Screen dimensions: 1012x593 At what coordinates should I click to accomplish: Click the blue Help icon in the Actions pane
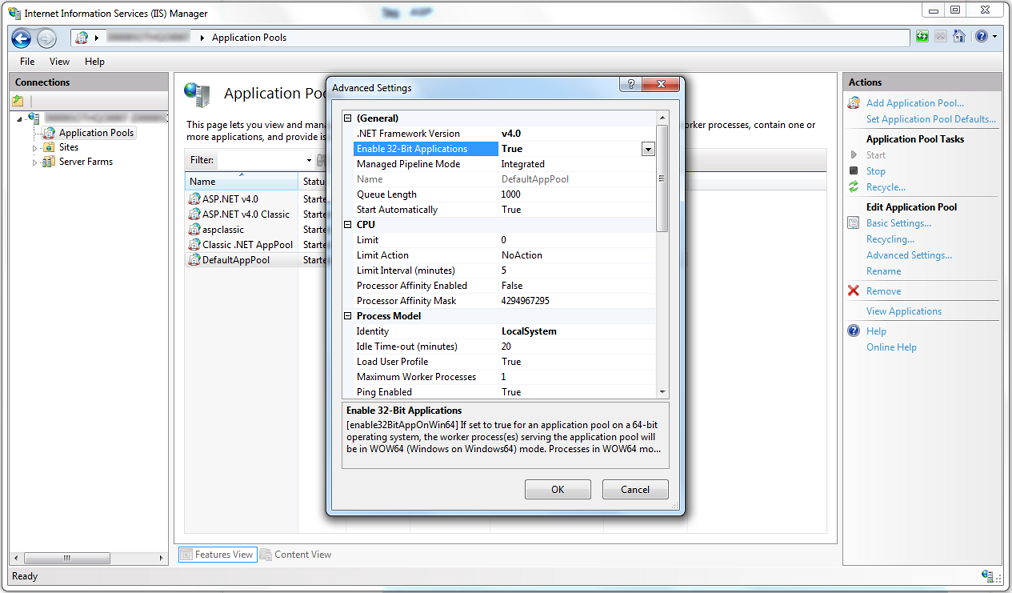pos(853,331)
